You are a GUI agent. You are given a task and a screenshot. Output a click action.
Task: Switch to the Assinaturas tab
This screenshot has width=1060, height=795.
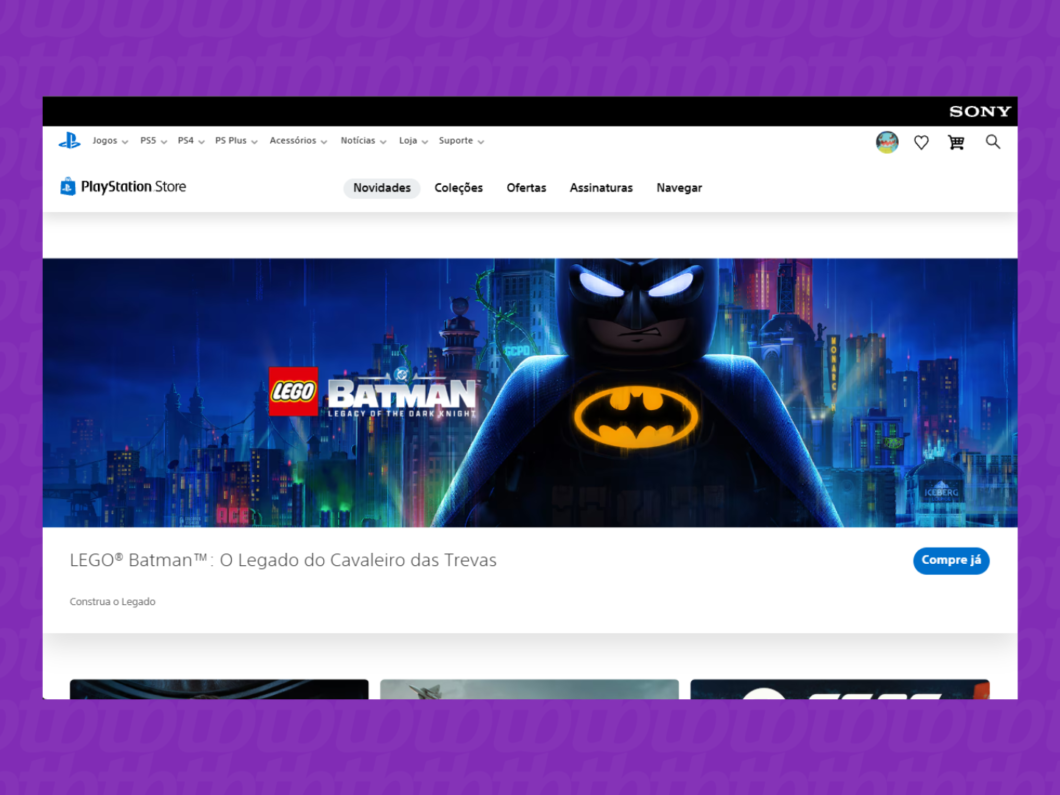click(x=601, y=188)
